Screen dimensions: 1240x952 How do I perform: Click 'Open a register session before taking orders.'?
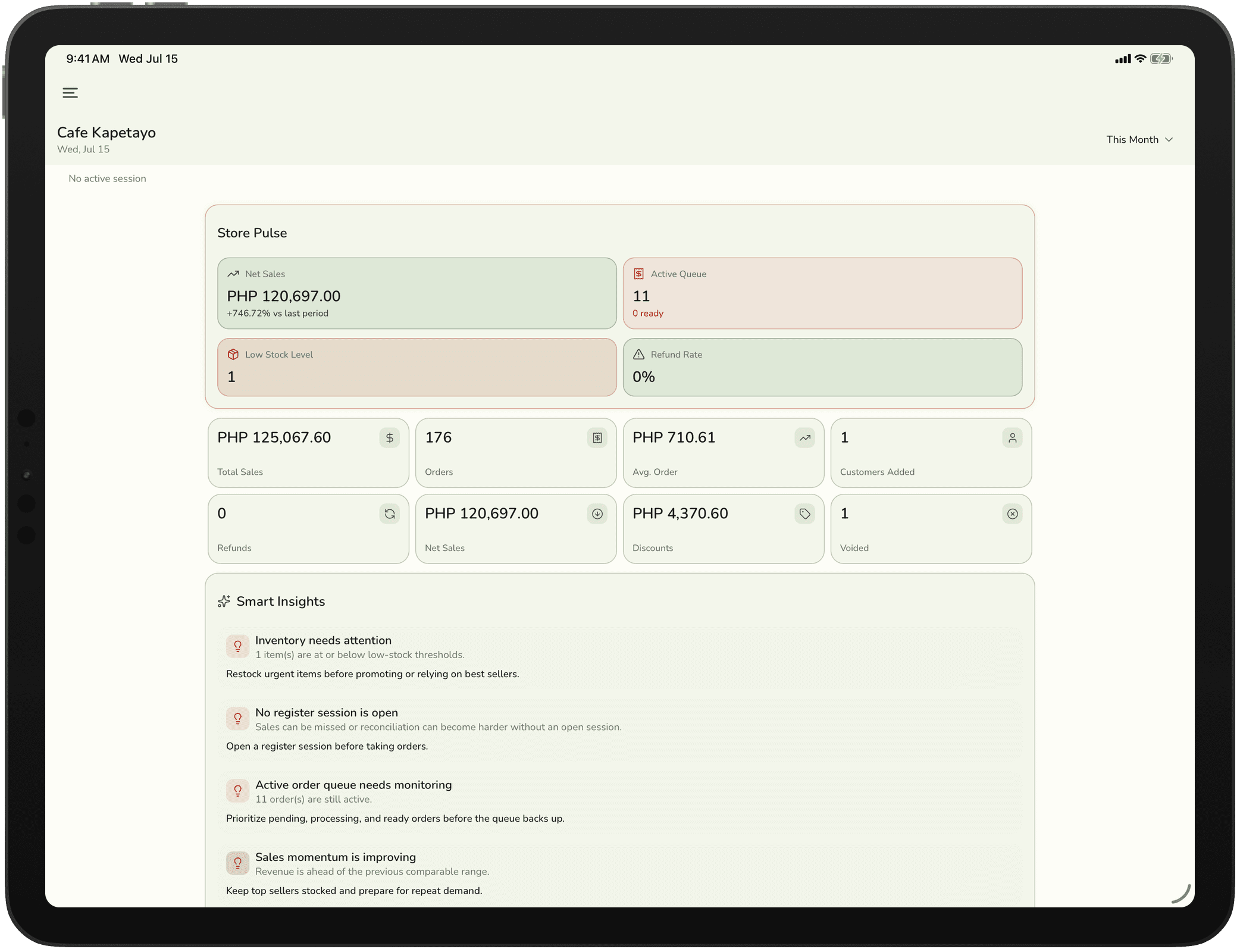point(327,746)
